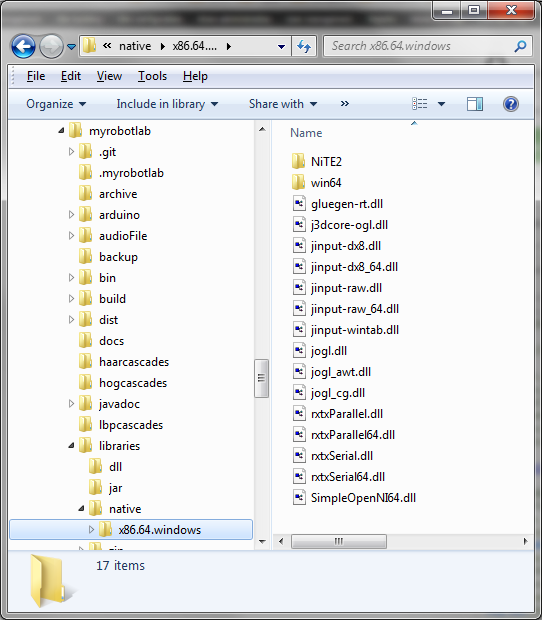542x620 pixels.
Task: Toggle the preview pane icon
Action: pyautogui.click(x=474, y=104)
